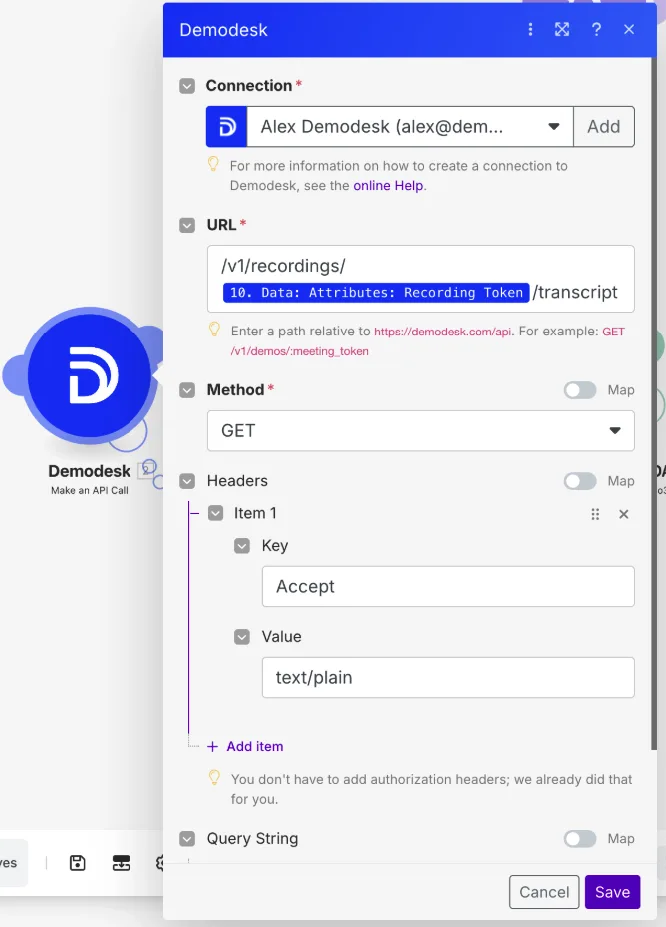Click the import/export icon in bottom toolbar
This screenshot has width=666, height=927.
click(121, 863)
